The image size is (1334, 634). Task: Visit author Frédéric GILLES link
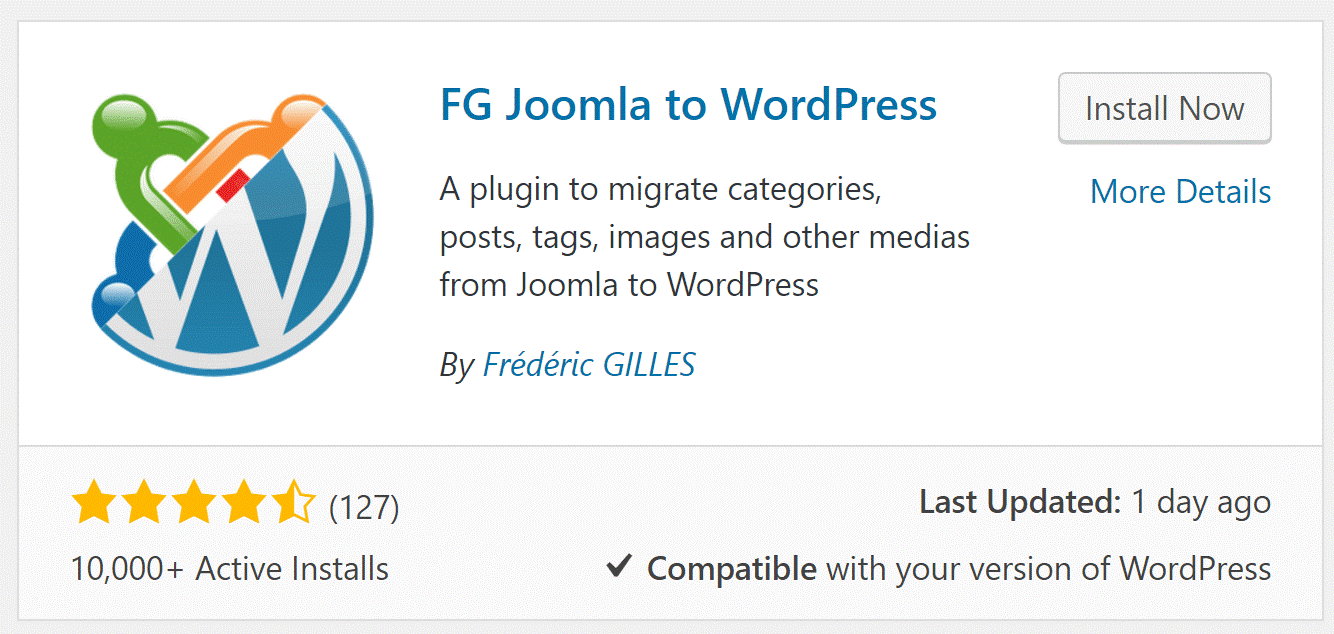588,365
